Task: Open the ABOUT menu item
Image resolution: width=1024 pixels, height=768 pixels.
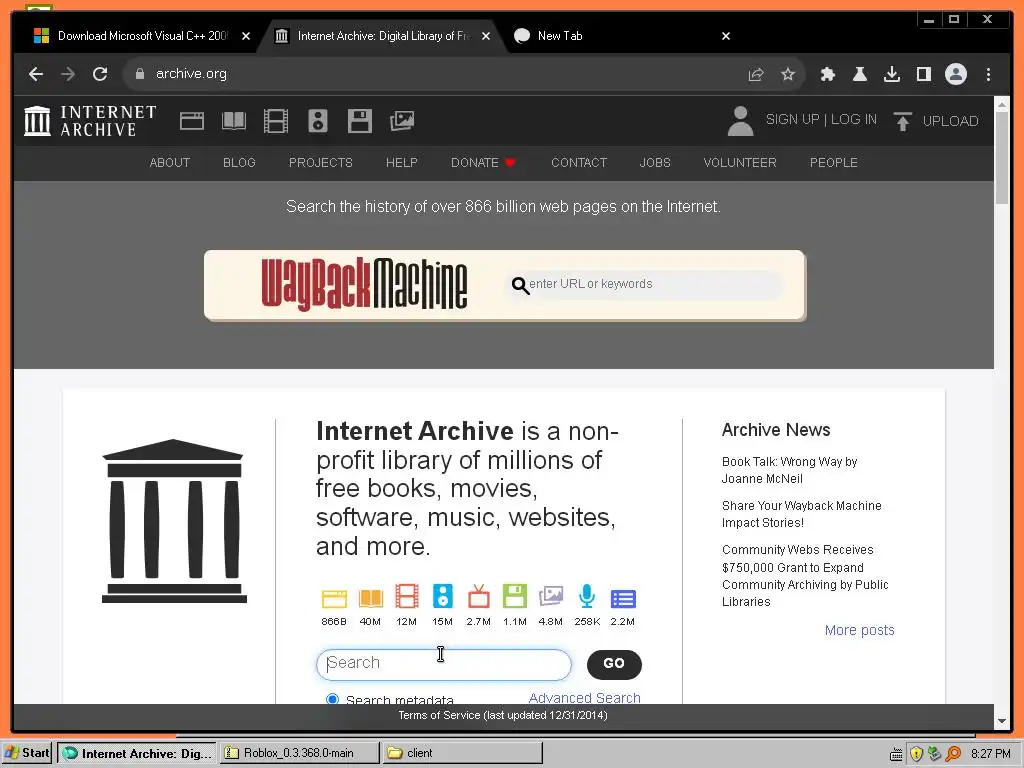Action: [170, 163]
